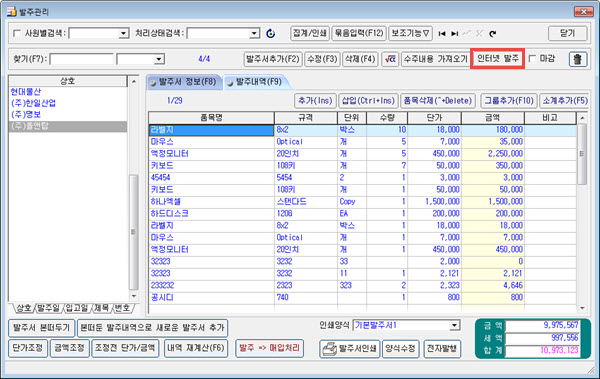This screenshot has height=379, width=600.
Task: Select the 제목 sort tab
Action: pos(101,308)
